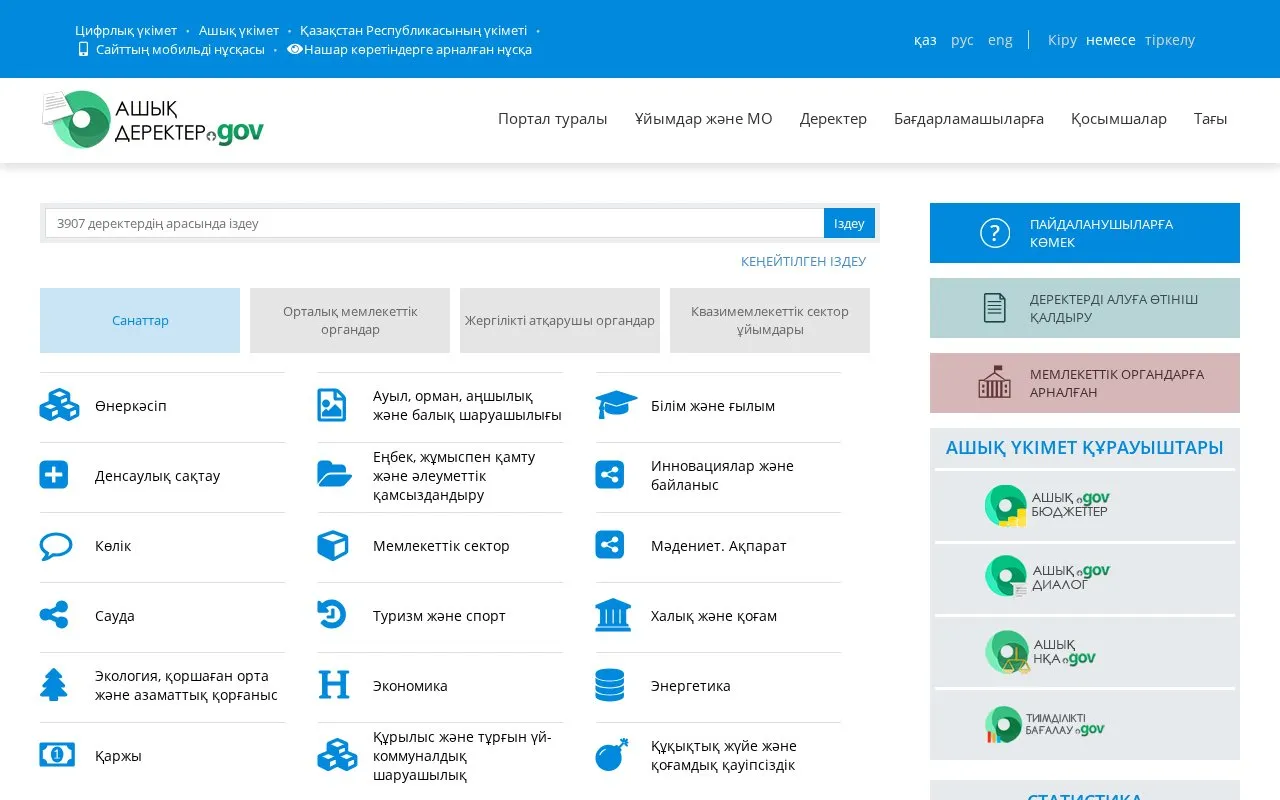Click the Құрылыс және тұрғын үй cubes icon

point(337,755)
